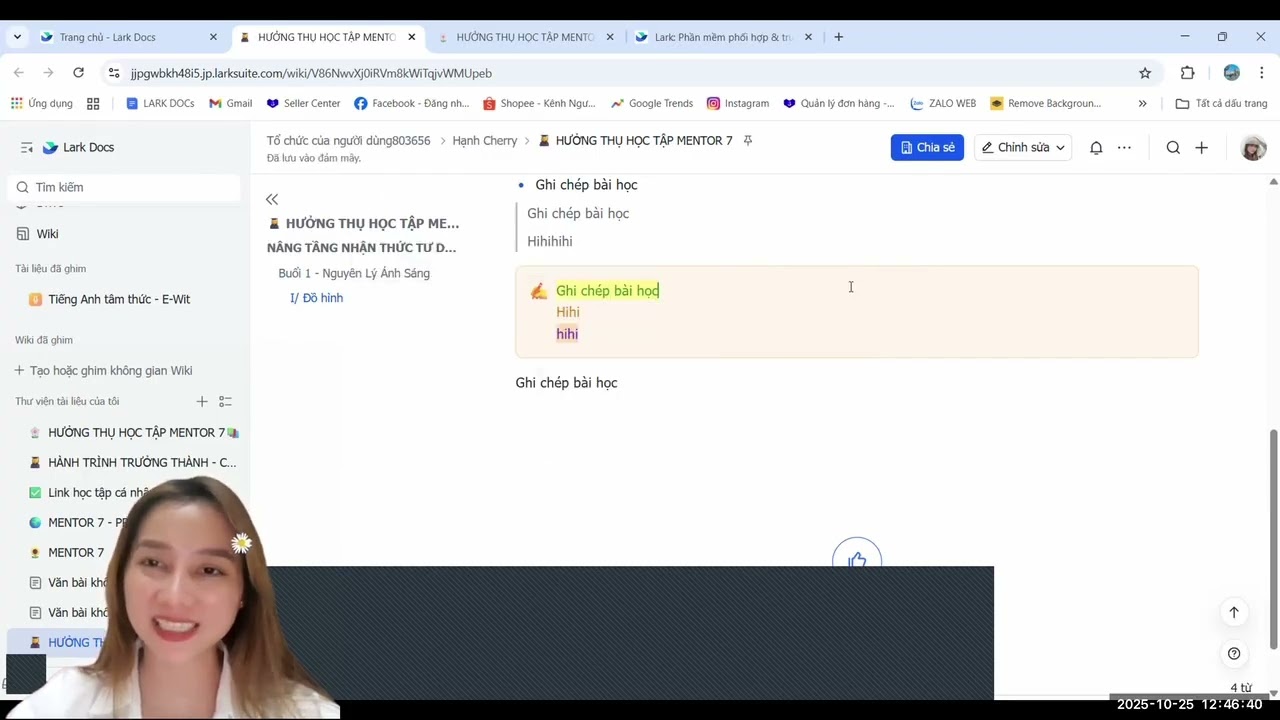This screenshot has height=720, width=1280.
Task: Open the more options ellipsis menu
Action: coord(1124,147)
